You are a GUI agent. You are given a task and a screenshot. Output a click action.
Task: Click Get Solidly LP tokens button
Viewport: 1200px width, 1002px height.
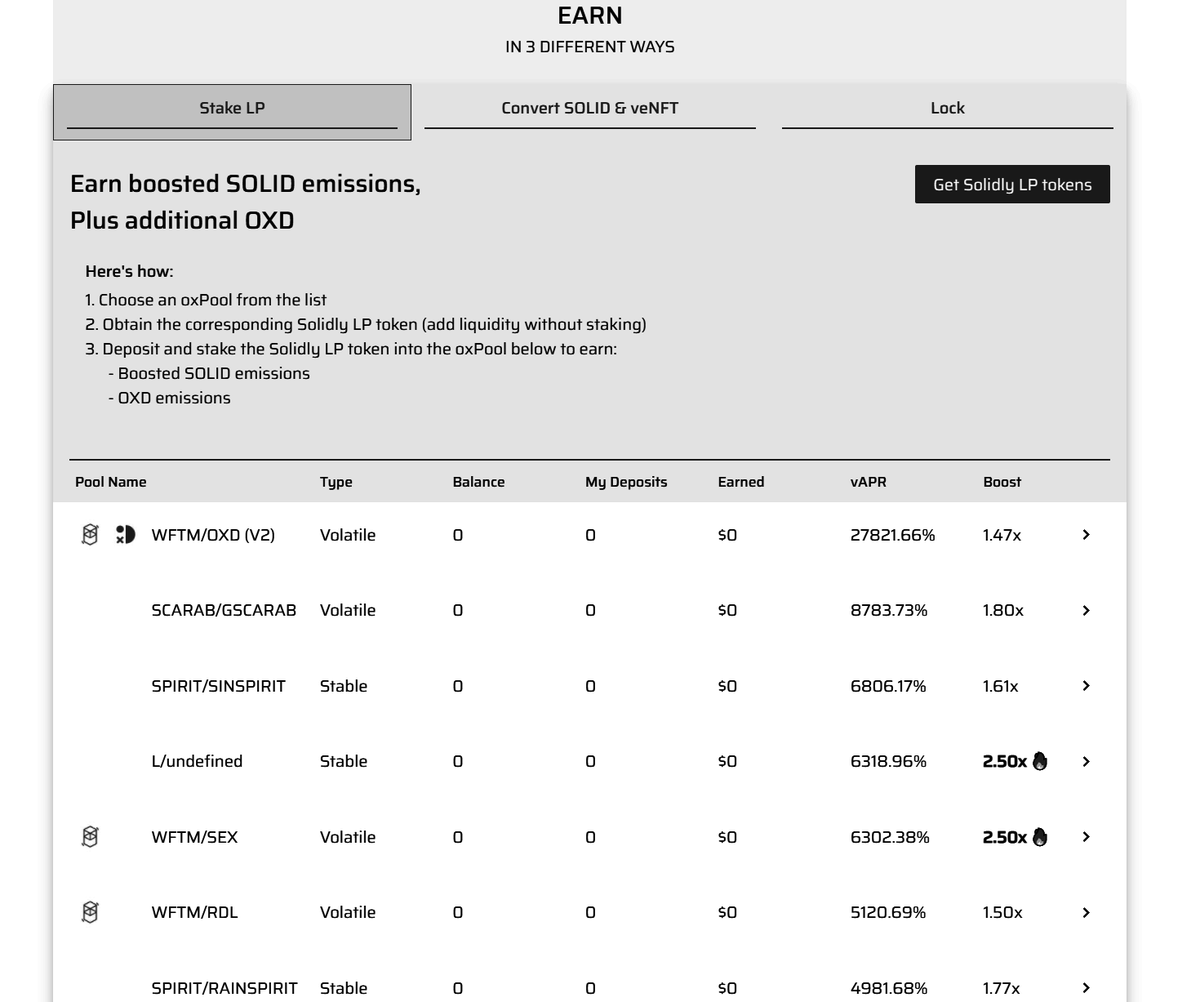1012,184
